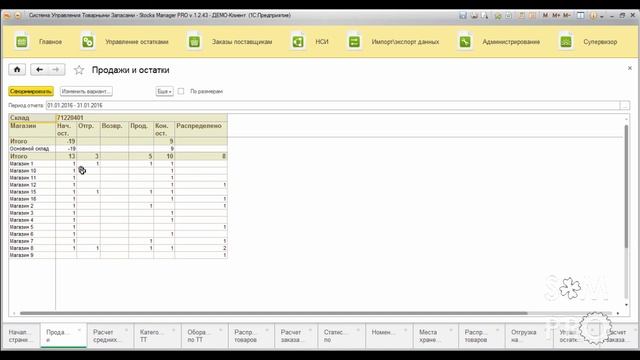Screen dimensions: 640x360
Task: Click the Распределено column header
Action: [x=201, y=129]
